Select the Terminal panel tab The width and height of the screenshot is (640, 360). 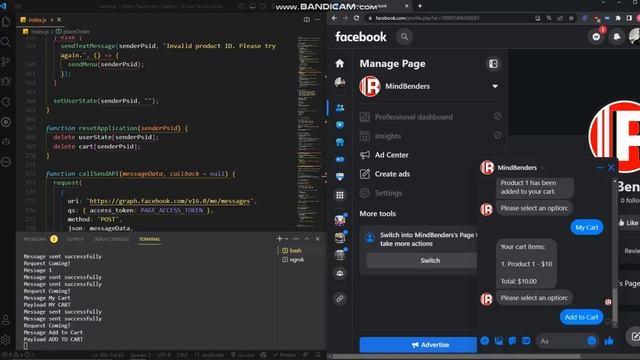(x=149, y=239)
